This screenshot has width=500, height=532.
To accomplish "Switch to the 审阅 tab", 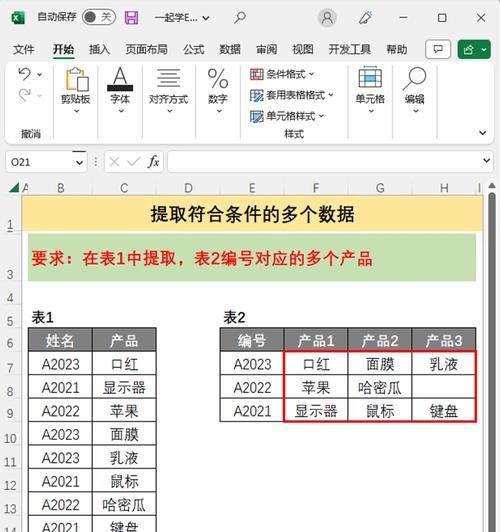I will (266, 50).
